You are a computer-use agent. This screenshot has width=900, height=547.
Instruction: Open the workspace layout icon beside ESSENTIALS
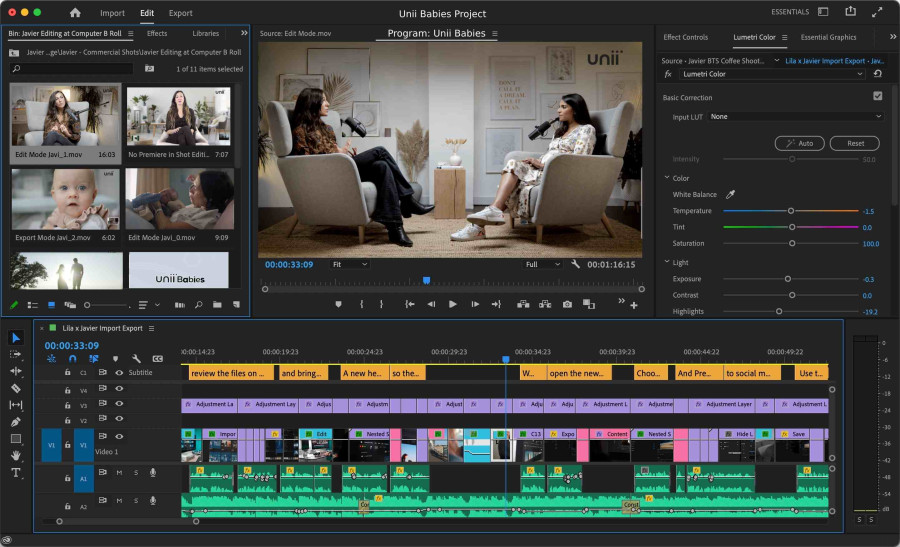coord(823,12)
